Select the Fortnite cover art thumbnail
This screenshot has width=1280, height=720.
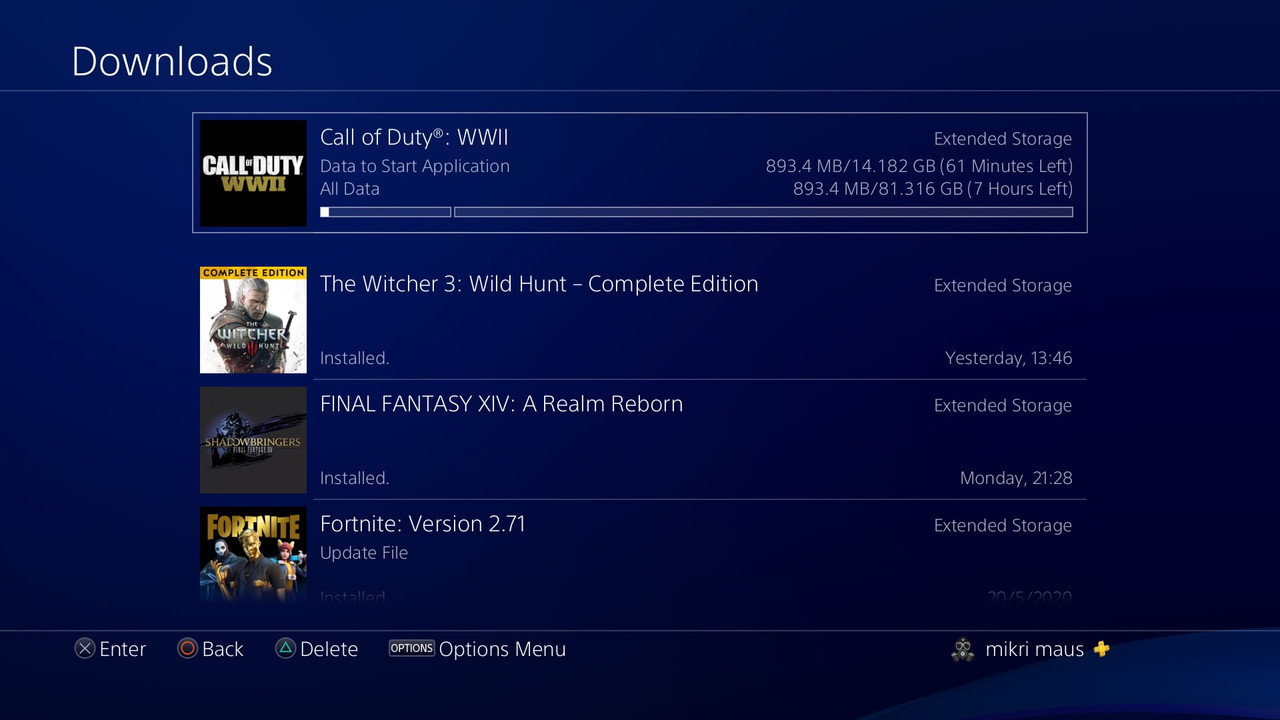coord(253,553)
